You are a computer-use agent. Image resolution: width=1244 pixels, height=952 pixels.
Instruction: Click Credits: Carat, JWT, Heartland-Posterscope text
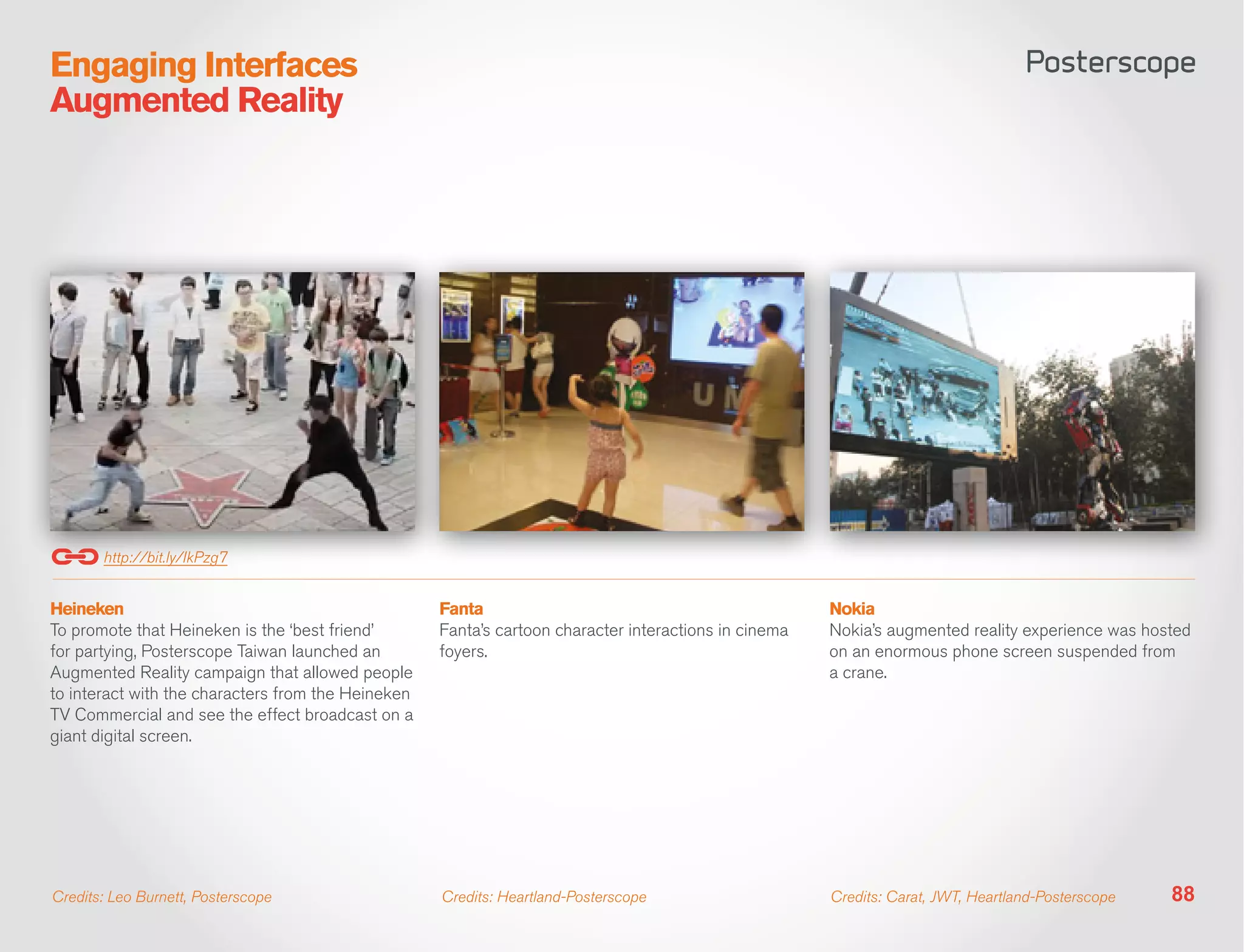click(x=972, y=897)
